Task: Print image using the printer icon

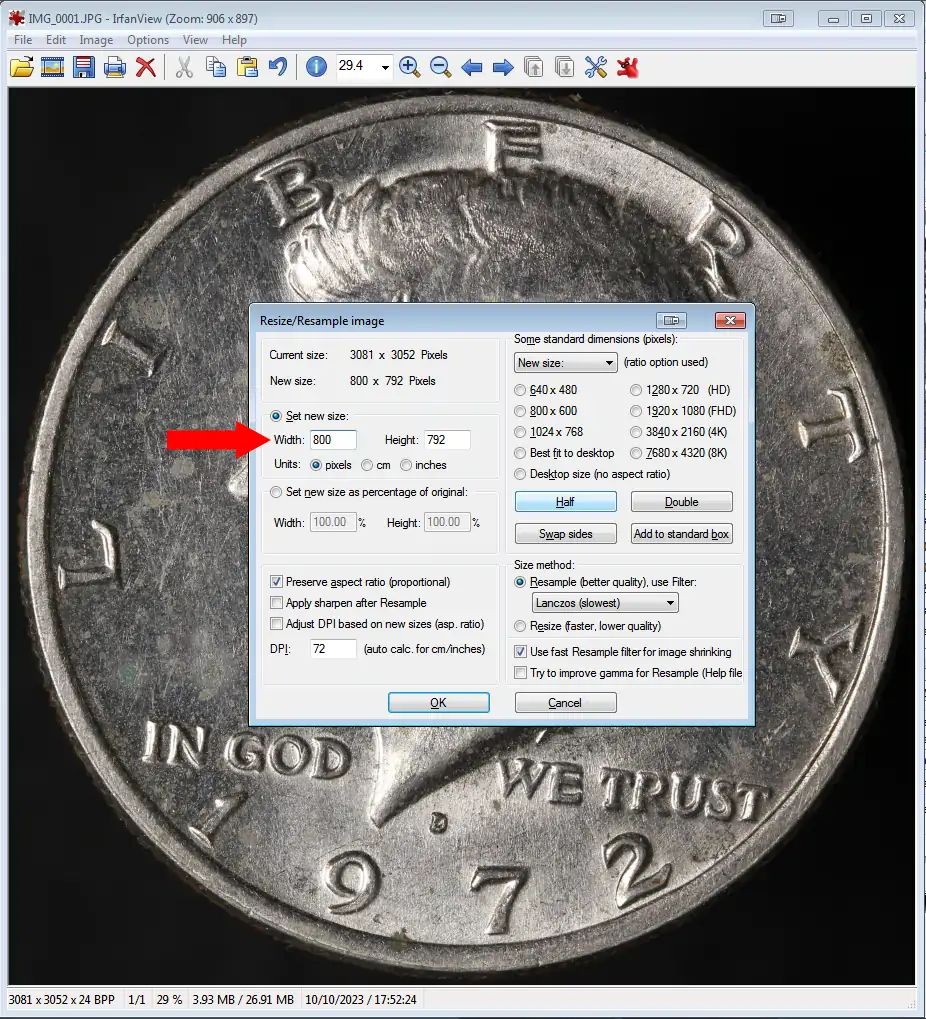Action: (x=114, y=67)
